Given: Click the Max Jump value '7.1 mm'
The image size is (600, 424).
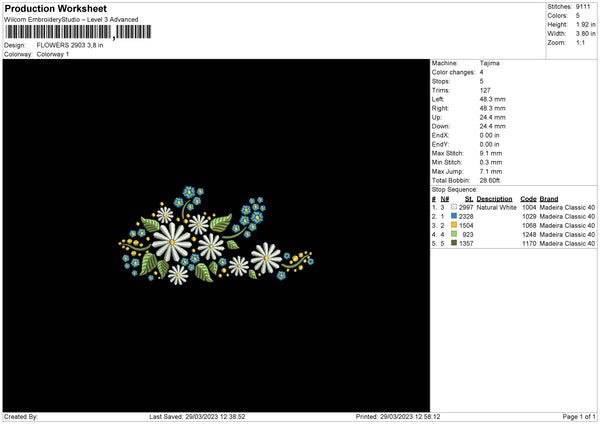Looking at the screenshot, I should click(491, 171).
